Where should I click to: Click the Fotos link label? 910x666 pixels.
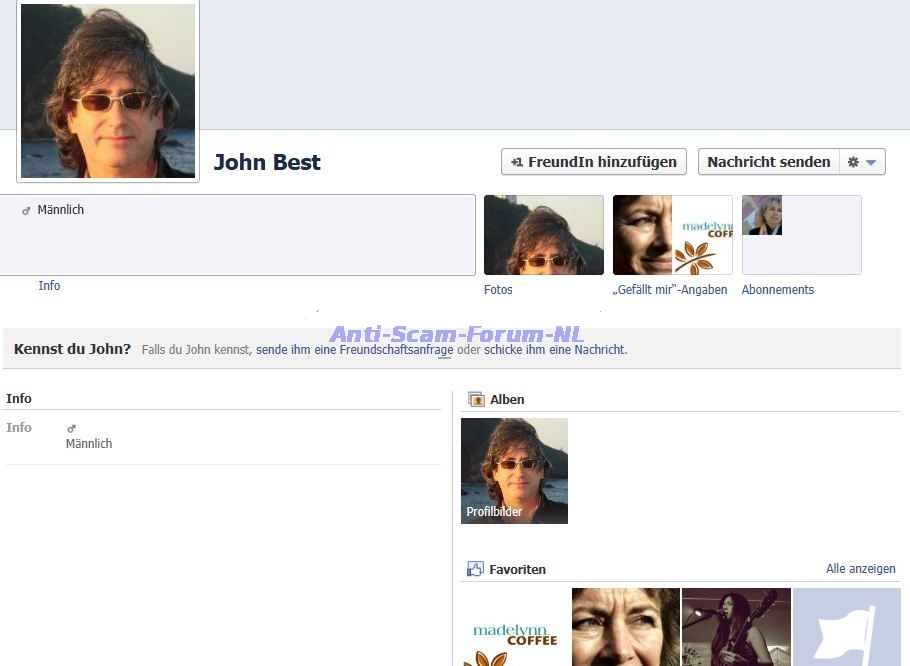coord(498,290)
